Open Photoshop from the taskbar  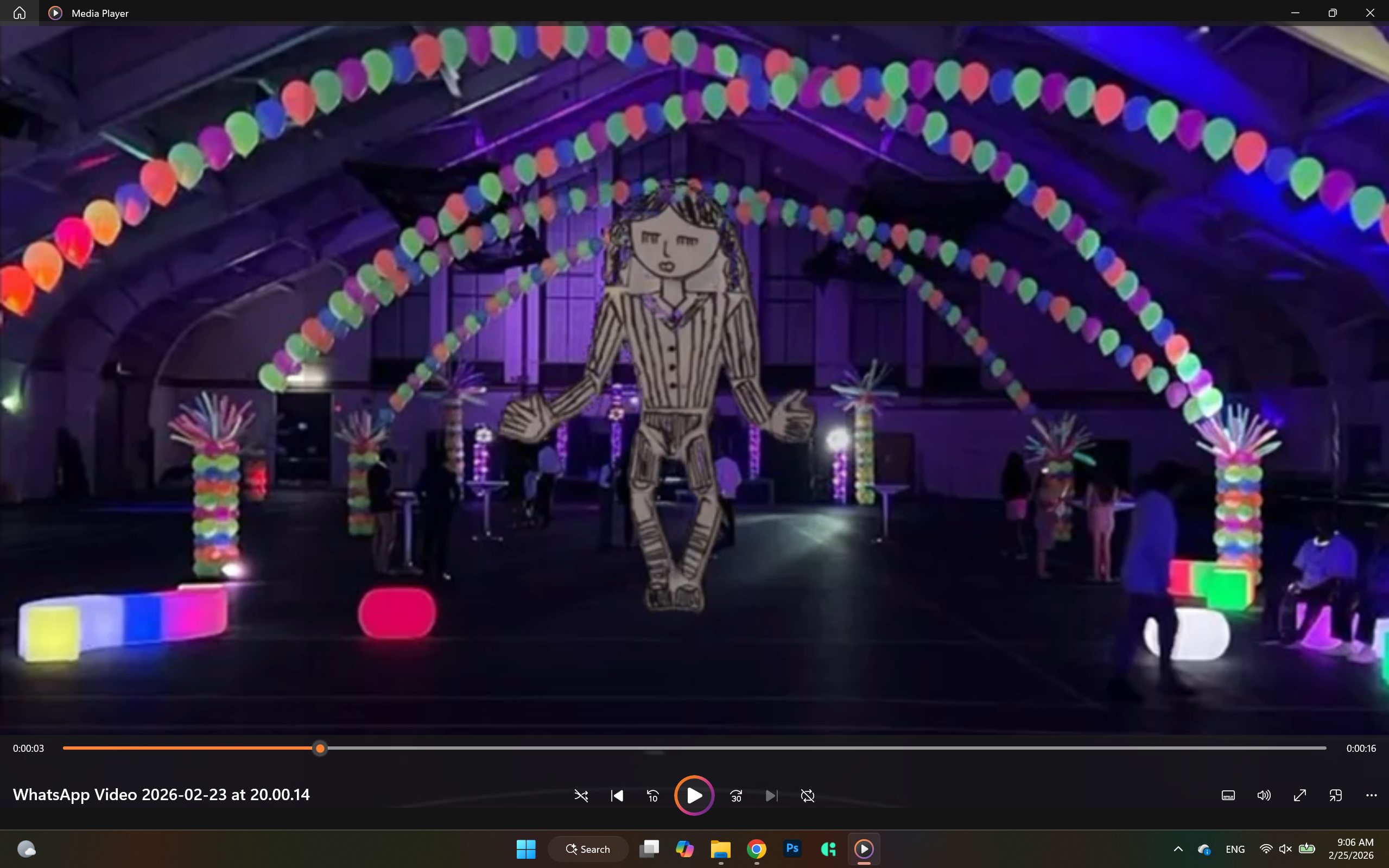(x=792, y=848)
